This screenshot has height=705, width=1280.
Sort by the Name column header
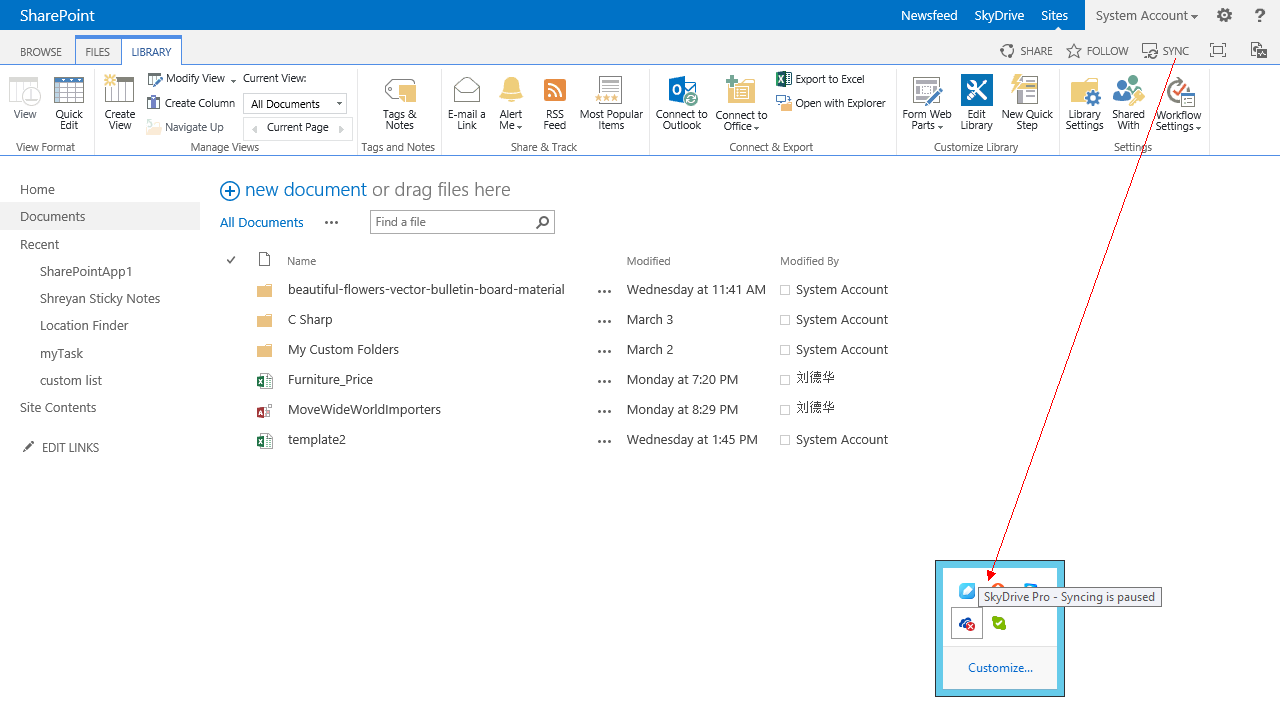[x=301, y=261]
